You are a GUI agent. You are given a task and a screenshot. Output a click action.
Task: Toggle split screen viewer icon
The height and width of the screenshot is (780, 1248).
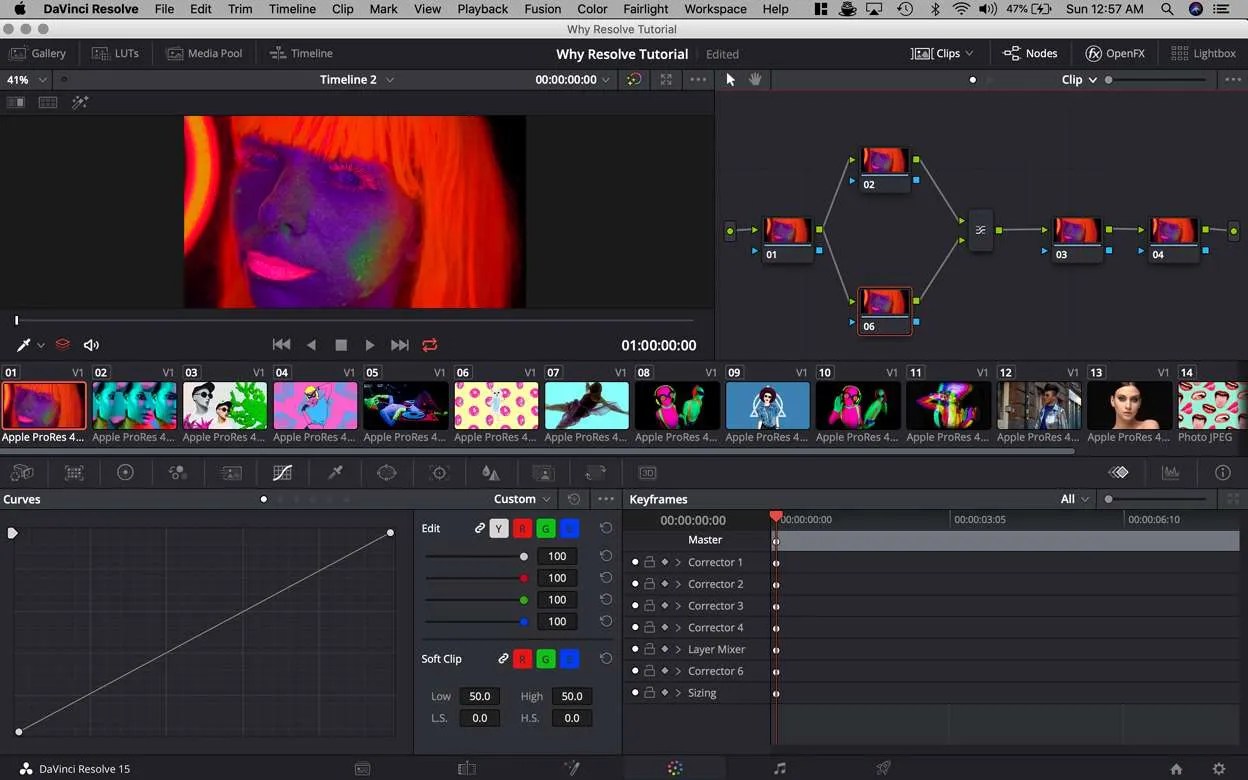click(48, 102)
